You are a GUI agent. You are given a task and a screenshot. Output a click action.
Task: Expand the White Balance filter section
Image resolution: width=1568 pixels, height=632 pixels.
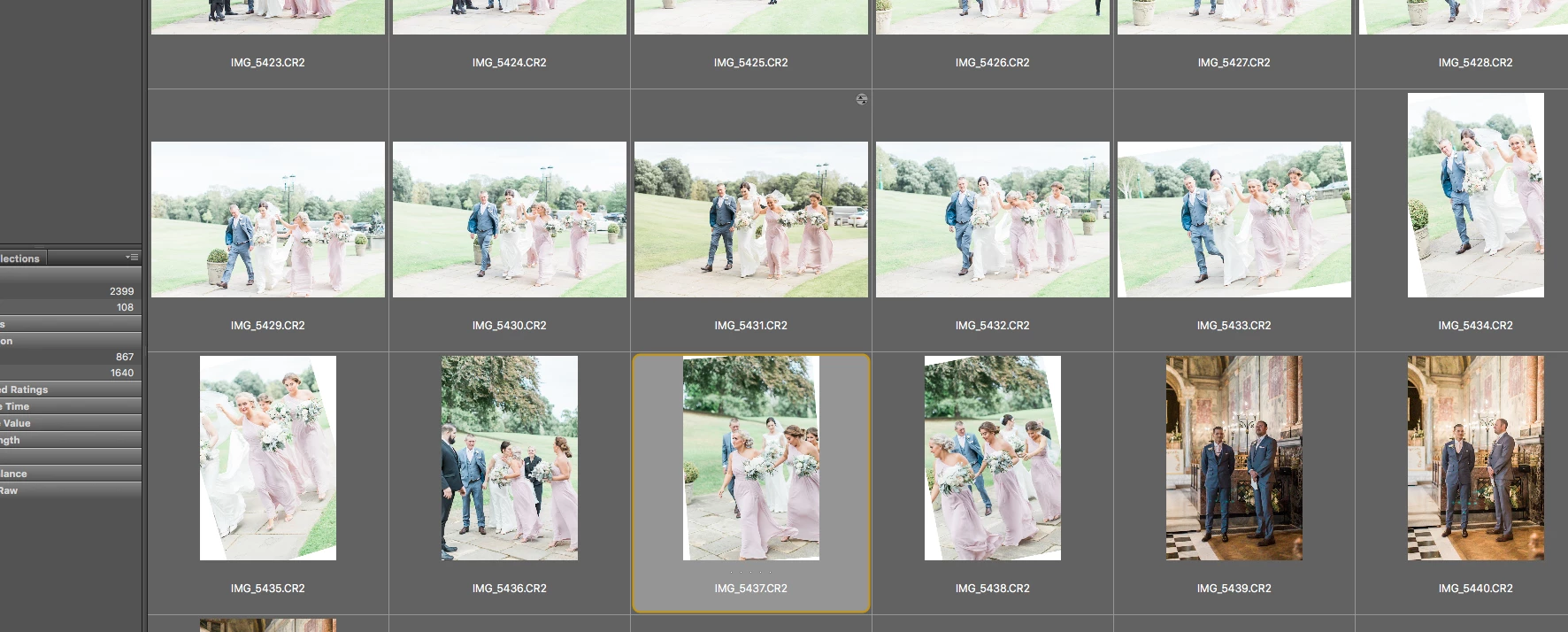click(x=71, y=474)
